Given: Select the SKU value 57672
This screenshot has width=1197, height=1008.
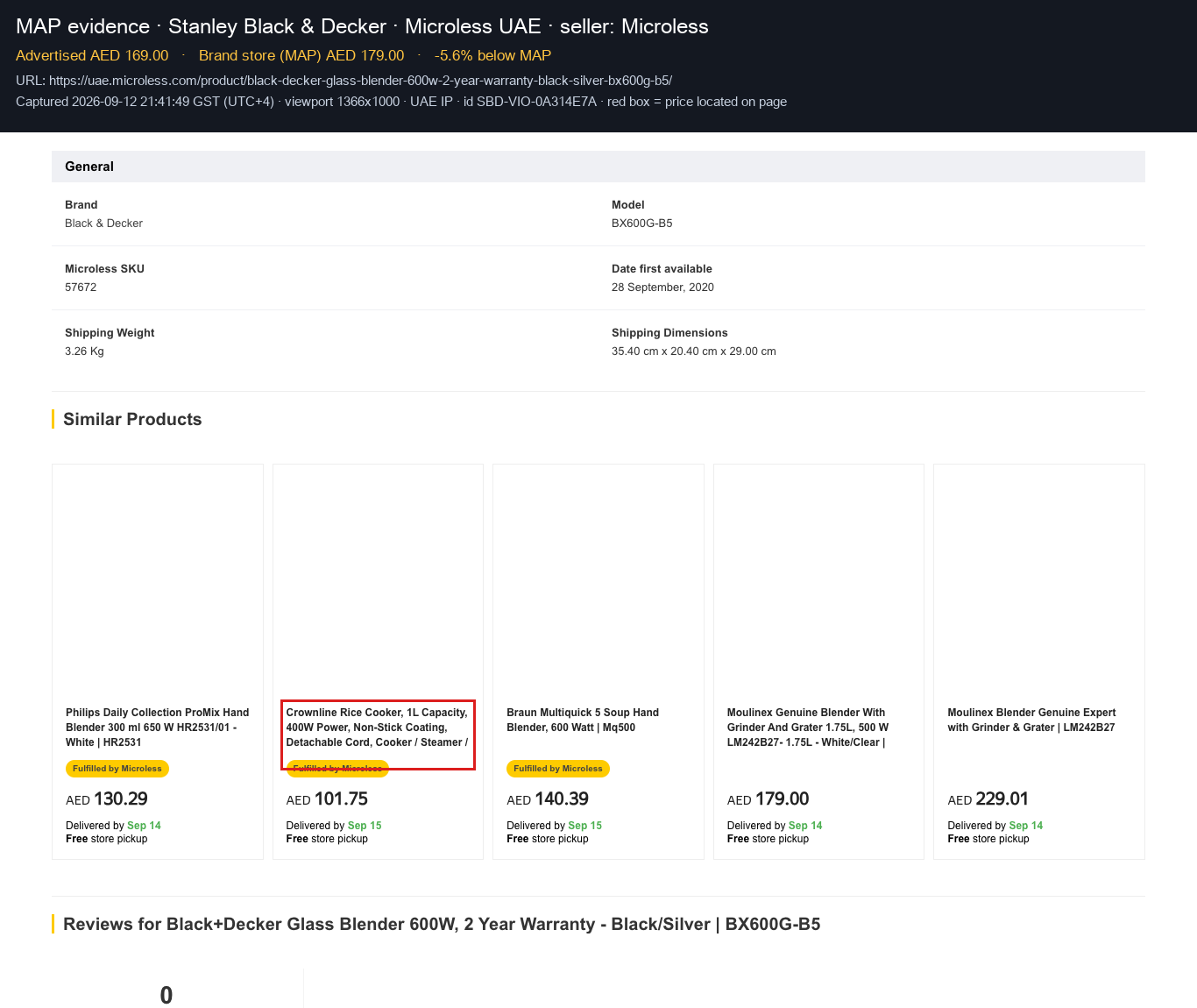Looking at the screenshot, I should 81,287.
